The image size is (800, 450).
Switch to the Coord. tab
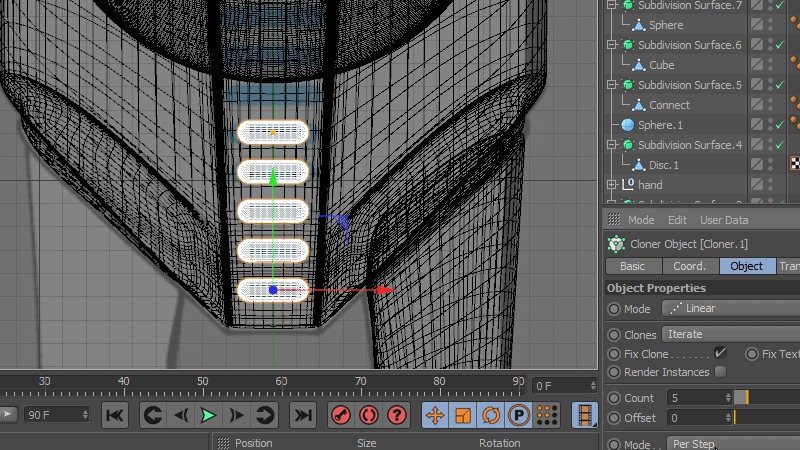pos(690,266)
